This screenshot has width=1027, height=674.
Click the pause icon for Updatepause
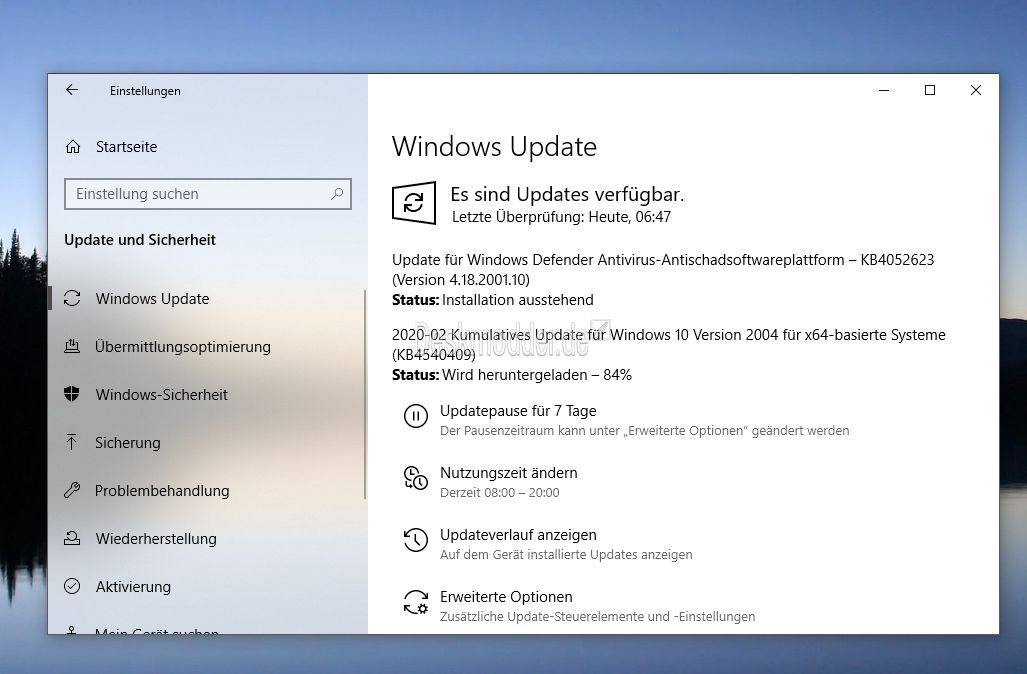(x=416, y=415)
